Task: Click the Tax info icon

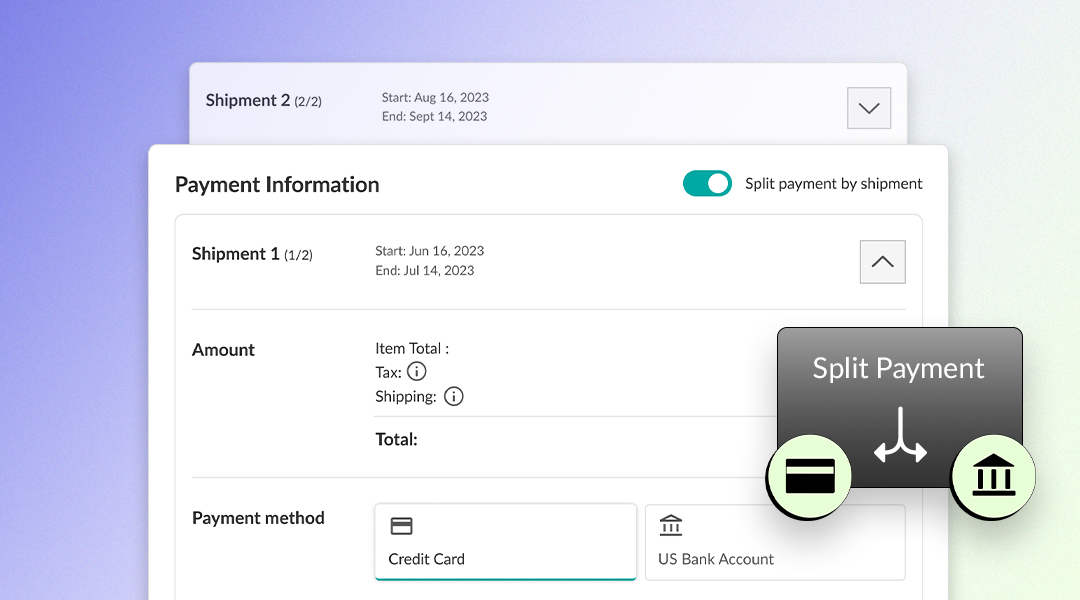Action: [417, 371]
